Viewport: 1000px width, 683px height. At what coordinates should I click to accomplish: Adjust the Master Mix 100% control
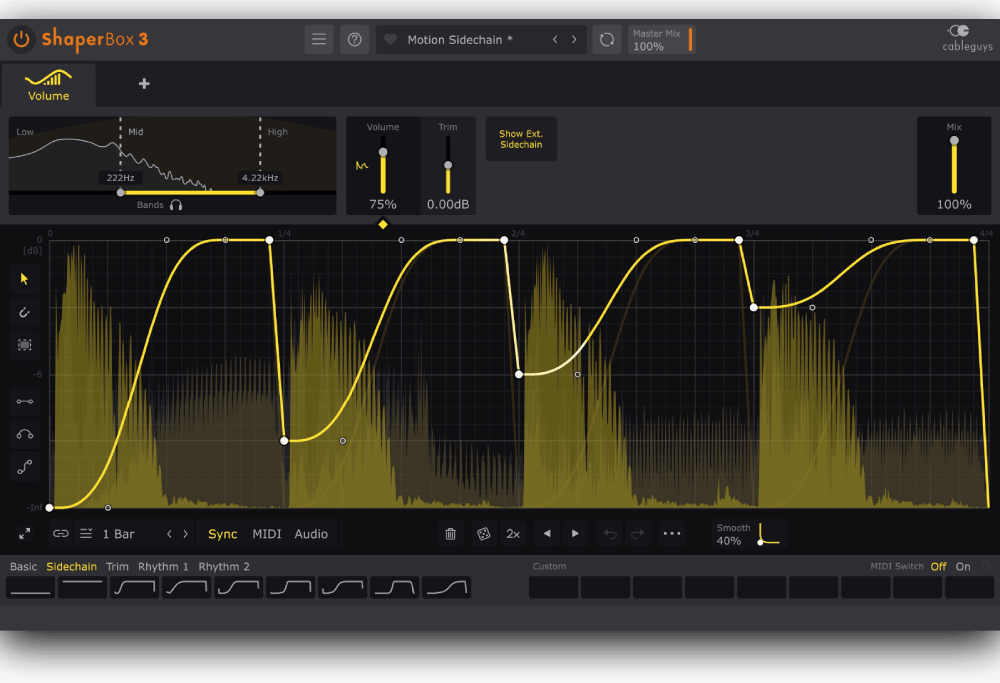coord(661,40)
